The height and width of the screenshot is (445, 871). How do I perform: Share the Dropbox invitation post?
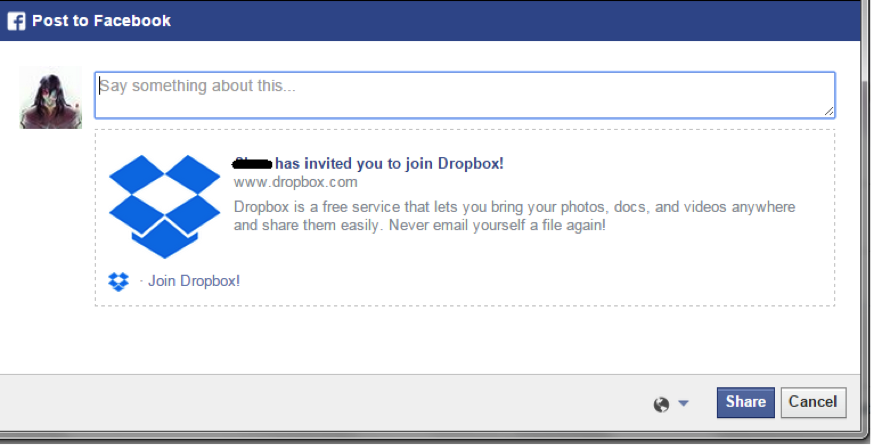point(745,402)
